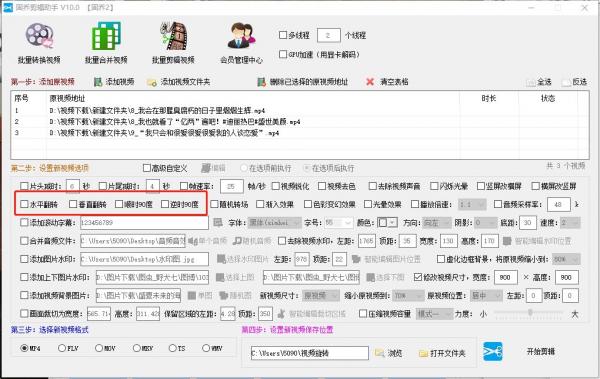Click the 随机图 random image icon
Image resolution: width=600 pixels, height=379 pixels.
223,296
